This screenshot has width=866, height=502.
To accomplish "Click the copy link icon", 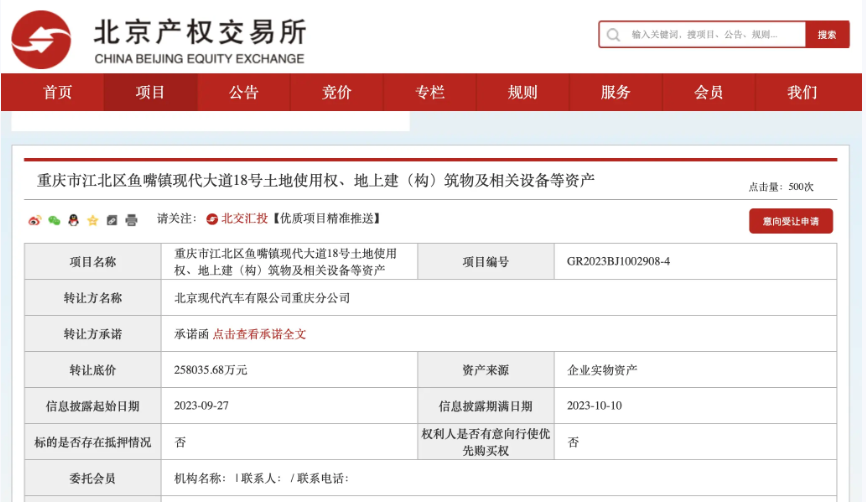I will (x=111, y=220).
